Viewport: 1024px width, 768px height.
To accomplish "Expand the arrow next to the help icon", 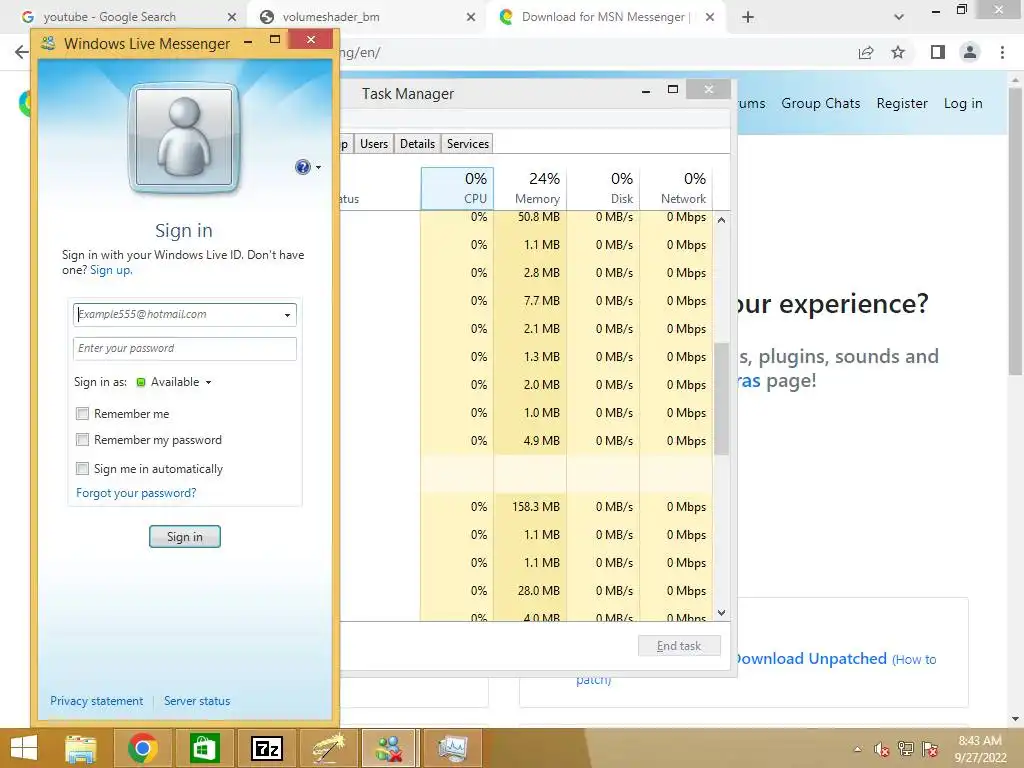I will coord(318,167).
